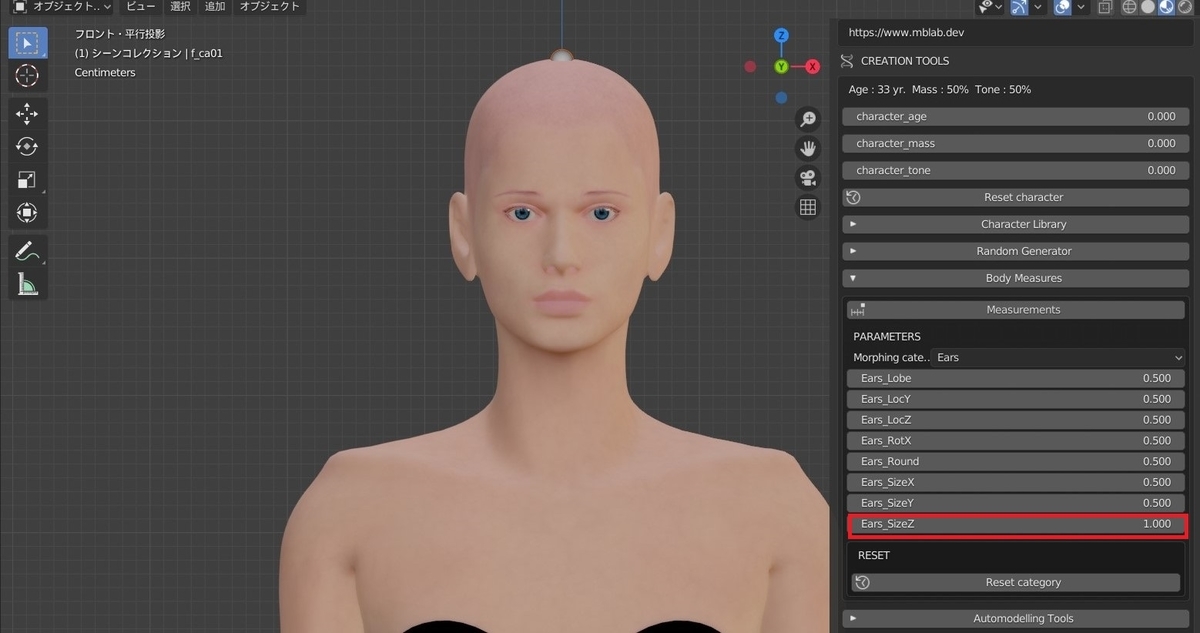This screenshot has width=1200, height=633.
Task: Click the Ears_SizeZ slider
Action: point(1016,524)
